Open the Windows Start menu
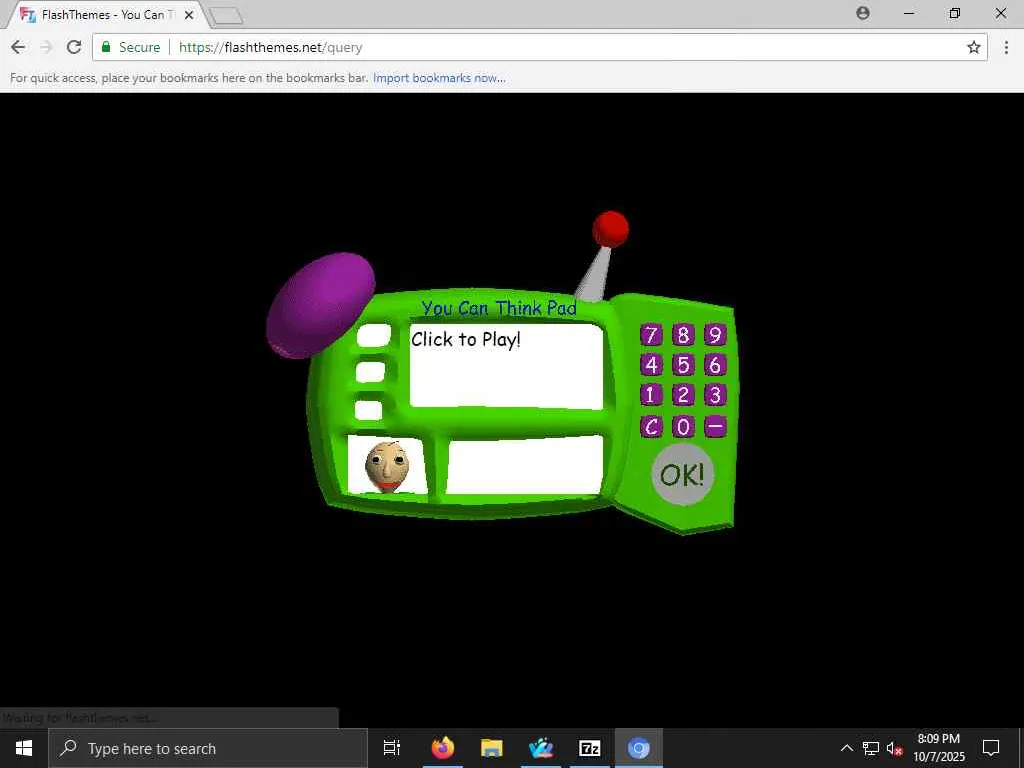 (x=24, y=748)
